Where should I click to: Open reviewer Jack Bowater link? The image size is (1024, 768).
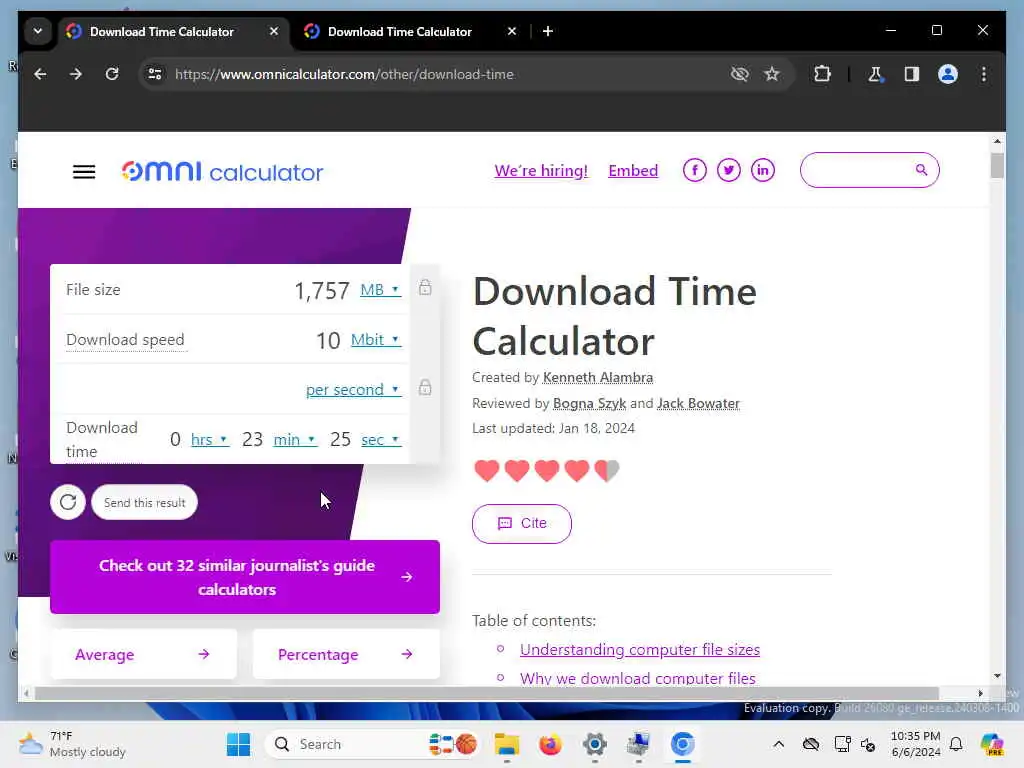point(698,404)
